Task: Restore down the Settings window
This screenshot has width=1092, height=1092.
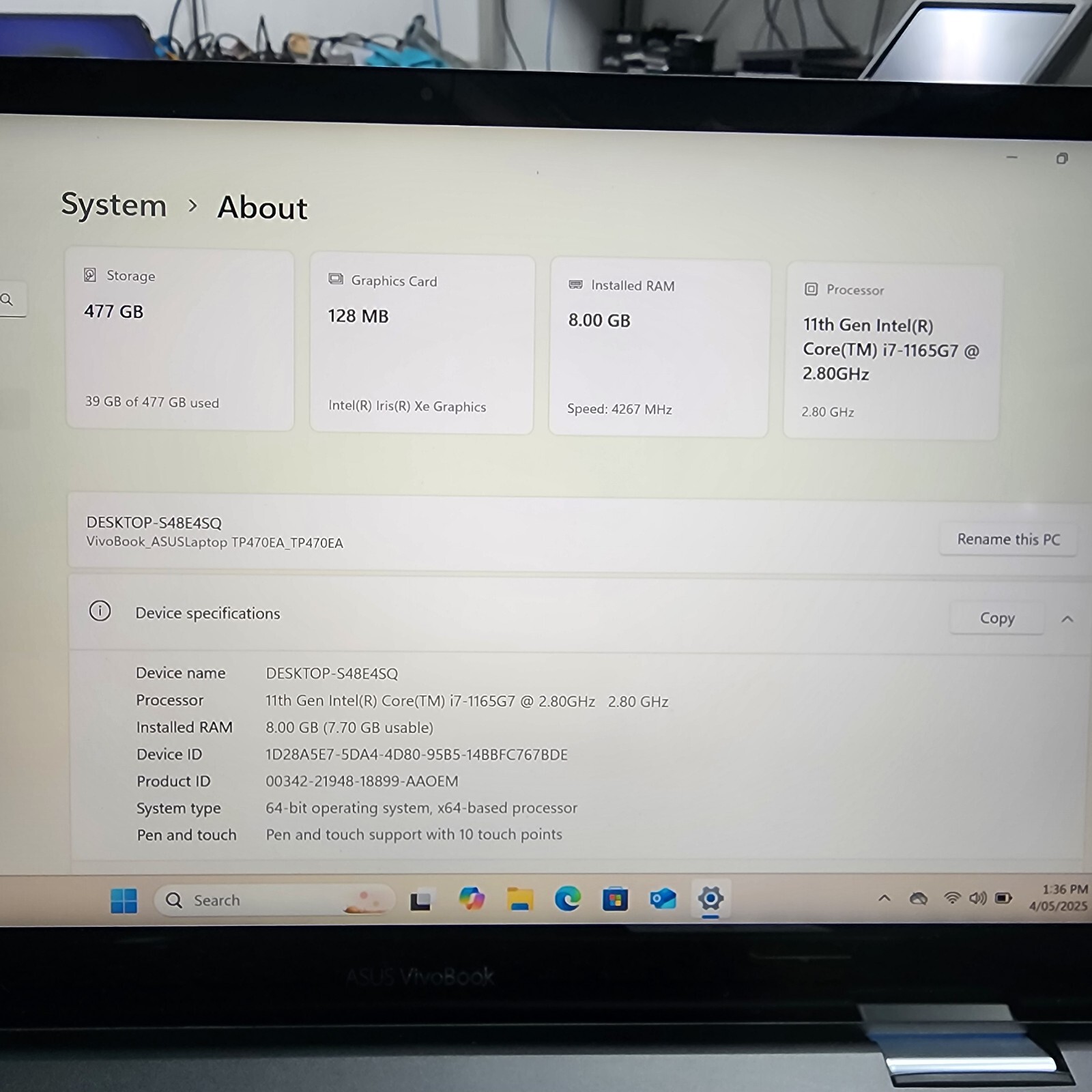Action: [x=1062, y=158]
